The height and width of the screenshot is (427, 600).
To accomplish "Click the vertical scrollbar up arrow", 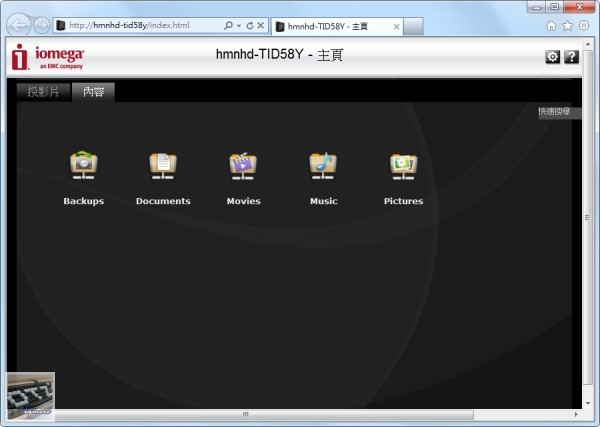I will pyautogui.click(x=587, y=44).
